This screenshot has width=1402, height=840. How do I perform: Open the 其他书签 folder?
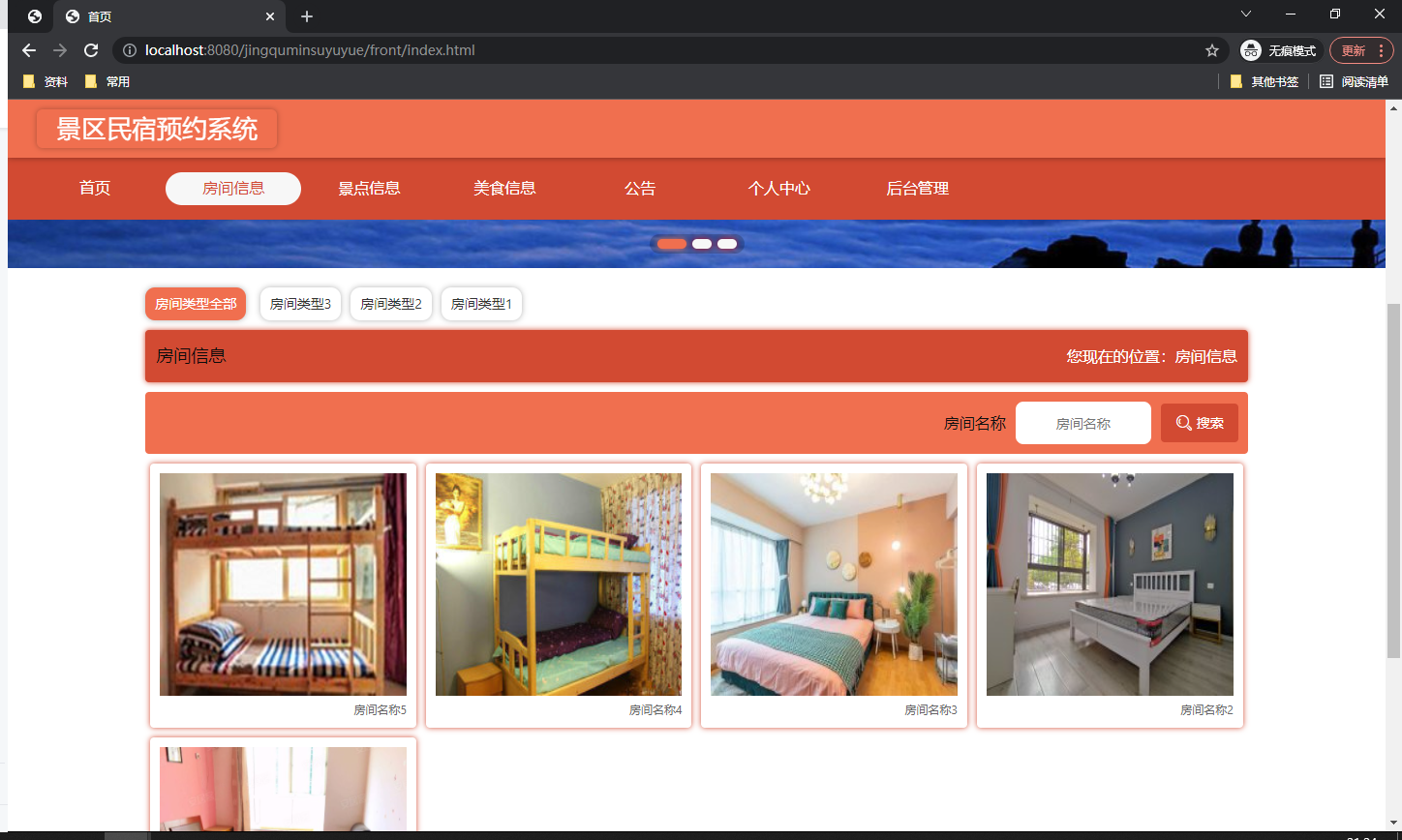click(1265, 82)
